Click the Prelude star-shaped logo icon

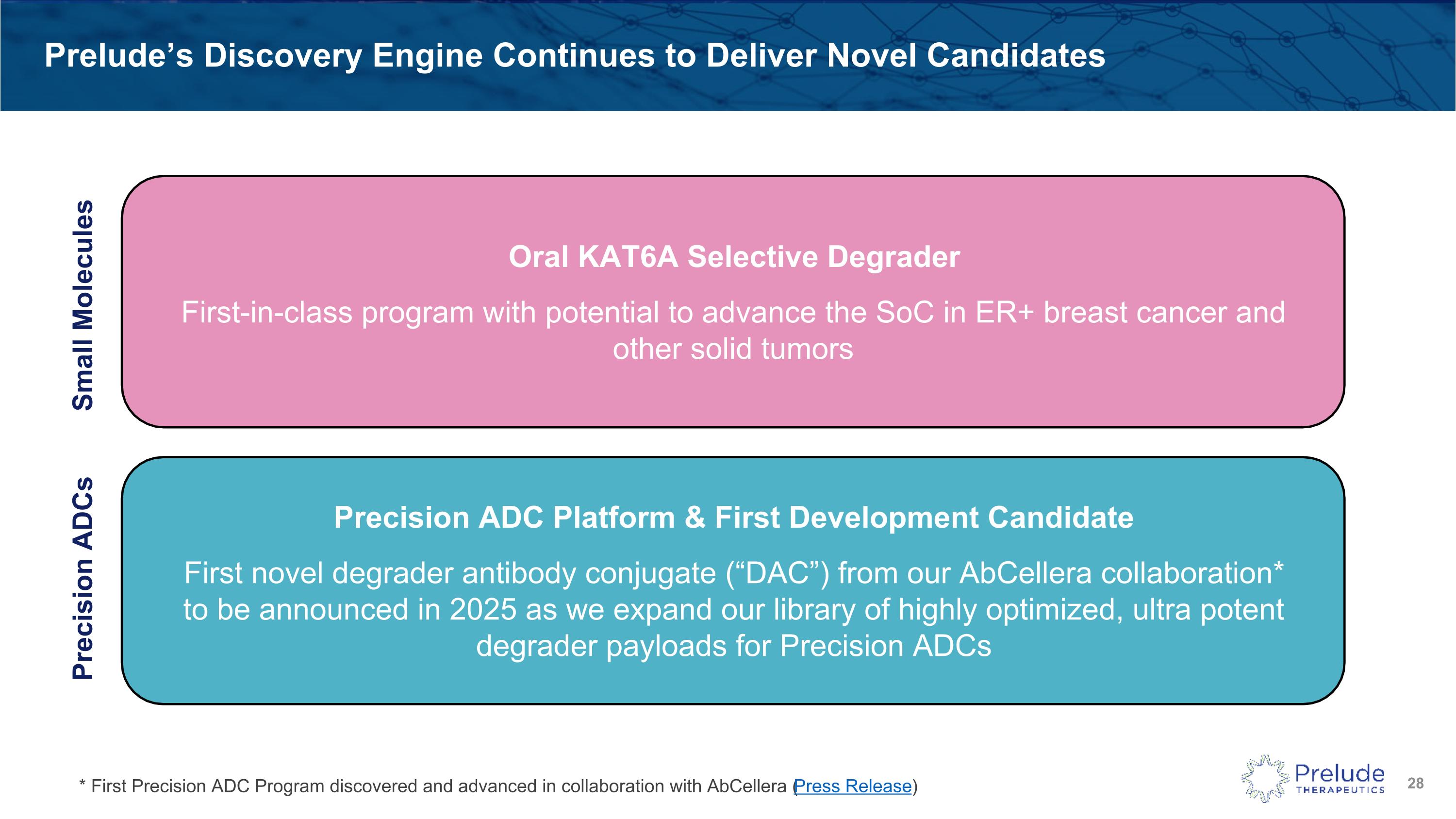[1265, 779]
